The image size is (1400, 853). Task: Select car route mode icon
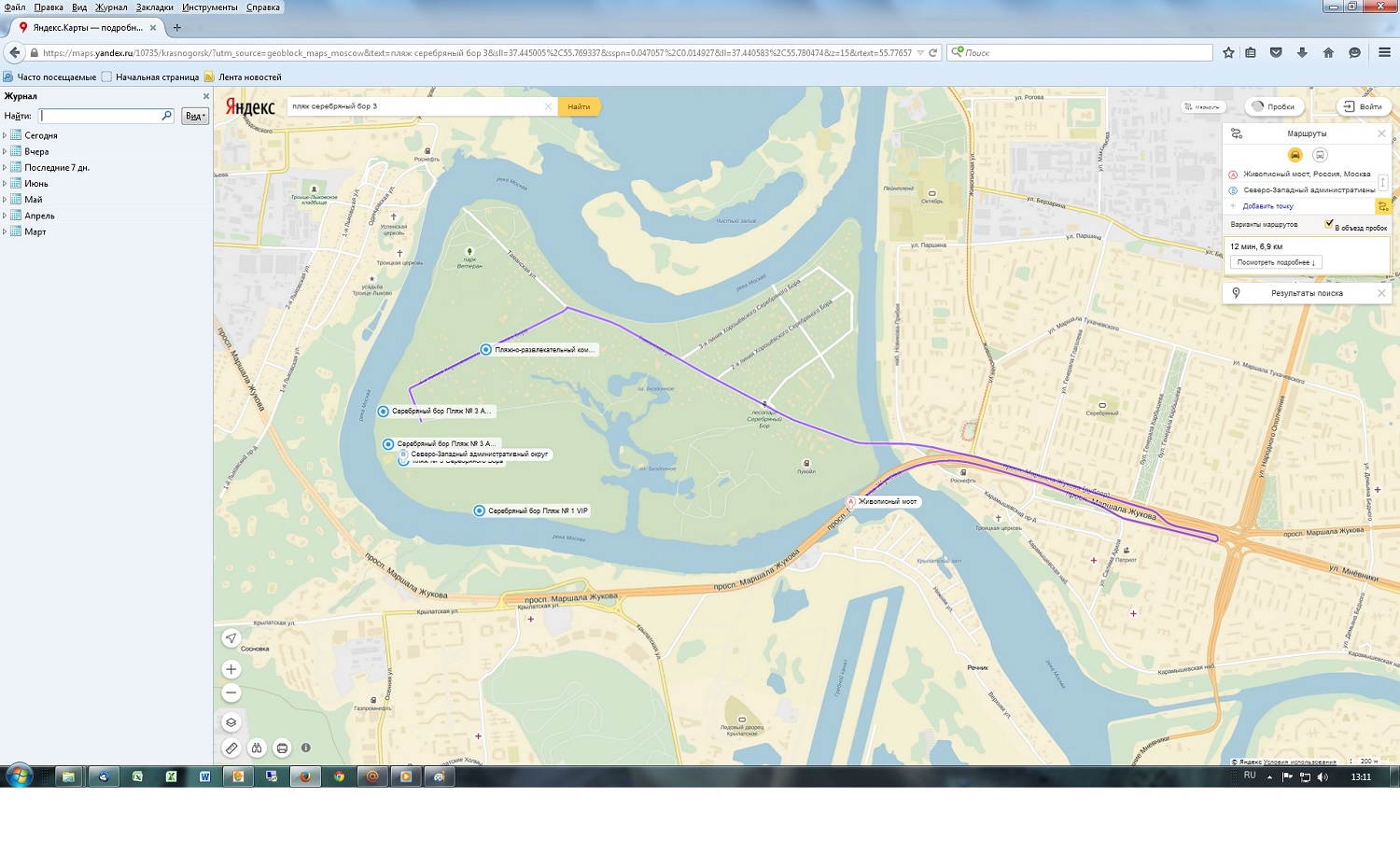tap(1295, 155)
